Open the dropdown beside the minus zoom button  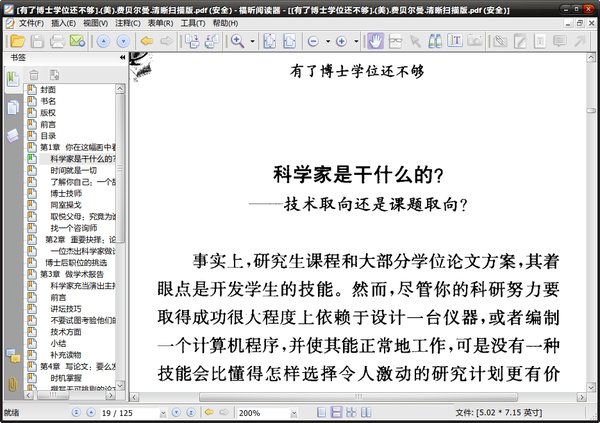click(328, 41)
